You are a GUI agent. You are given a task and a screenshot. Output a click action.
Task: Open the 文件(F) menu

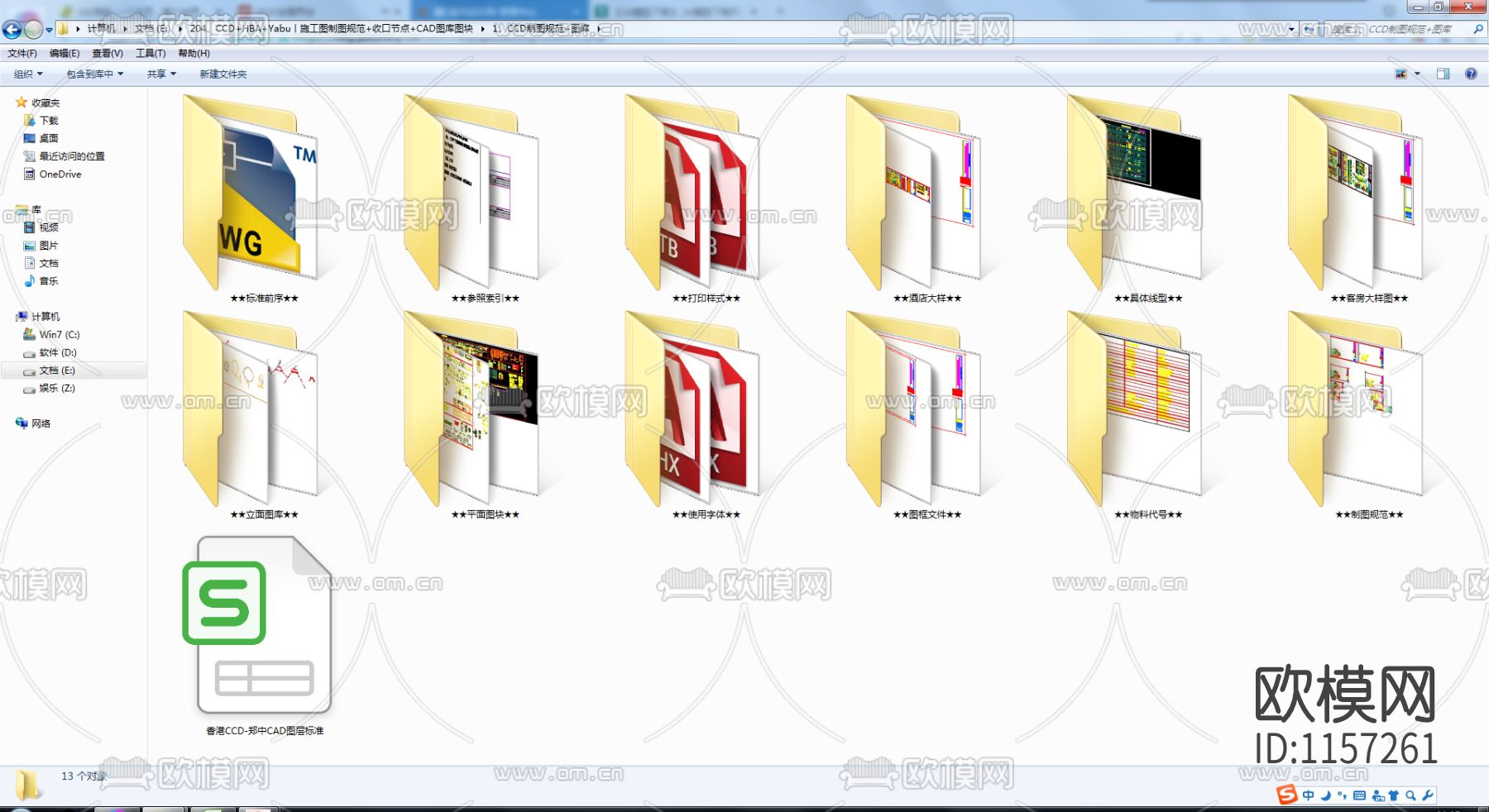click(22, 53)
